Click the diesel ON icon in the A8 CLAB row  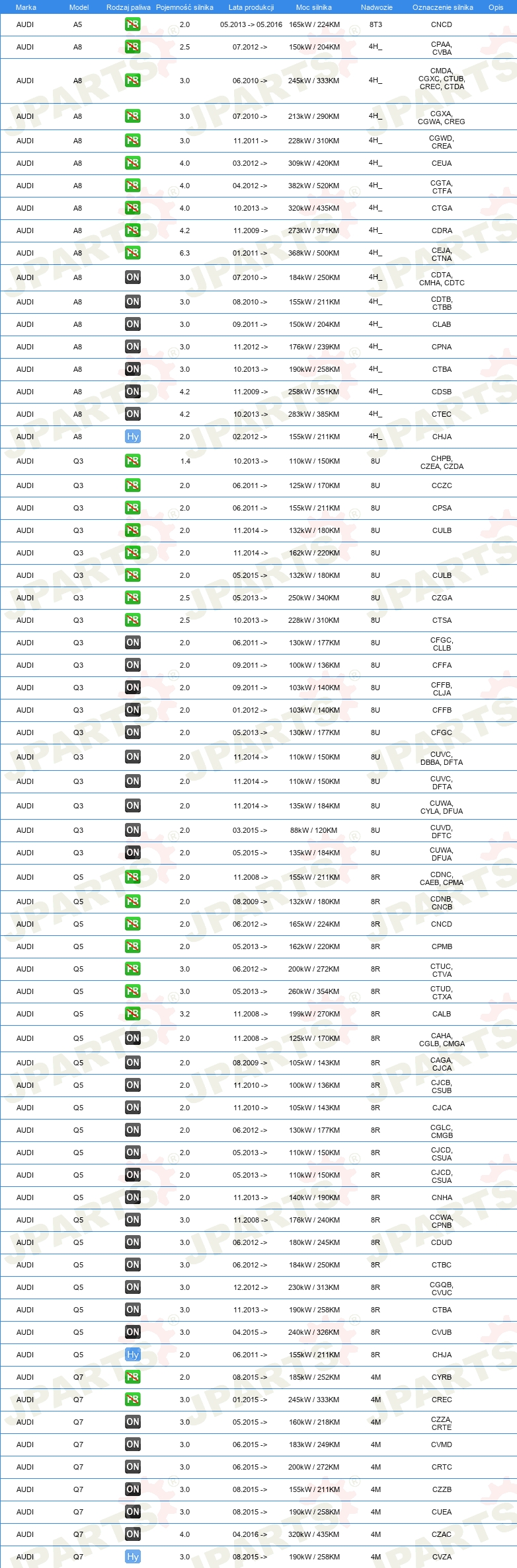(132, 324)
